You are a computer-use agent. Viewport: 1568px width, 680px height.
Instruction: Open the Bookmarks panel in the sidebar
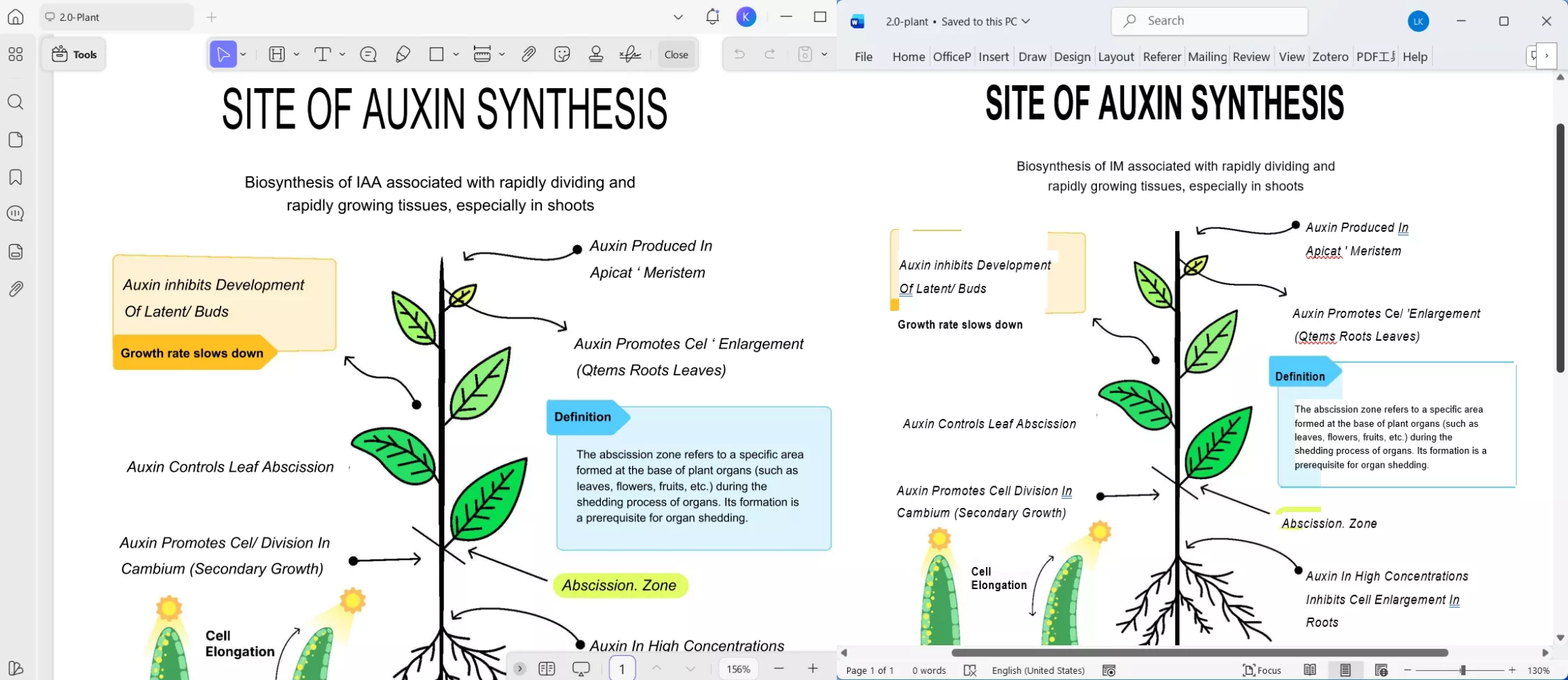pos(15,177)
